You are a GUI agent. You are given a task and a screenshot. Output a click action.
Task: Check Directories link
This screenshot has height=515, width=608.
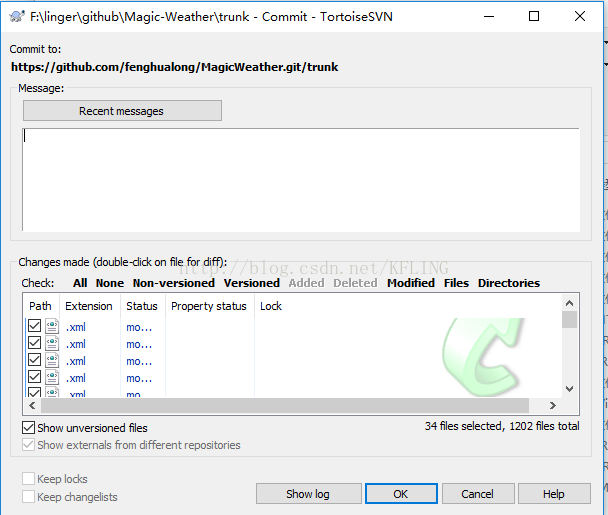[x=509, y=283]
